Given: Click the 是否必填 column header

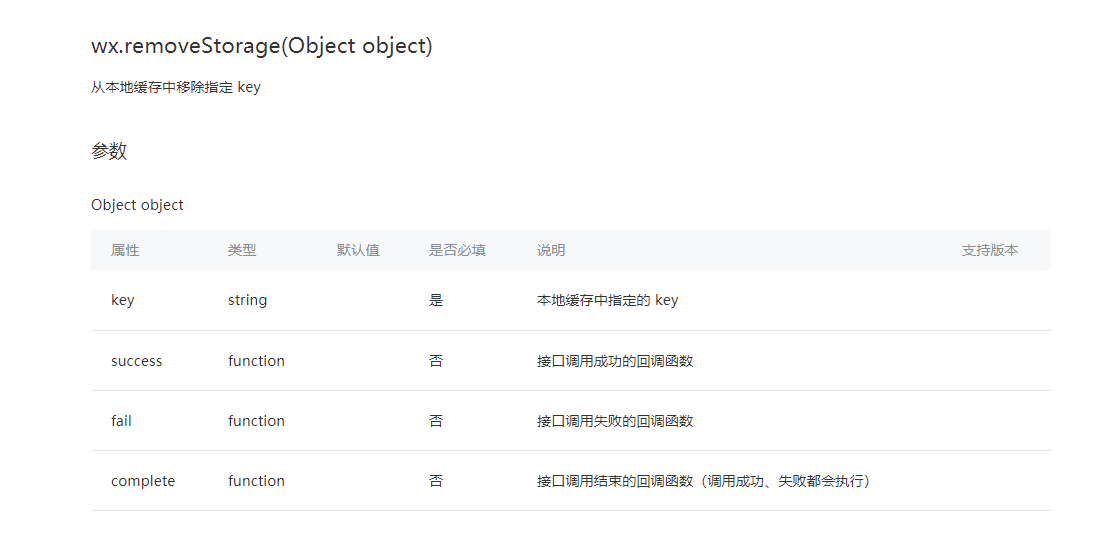Looking at the screenshot, I should tap(457, 250).
